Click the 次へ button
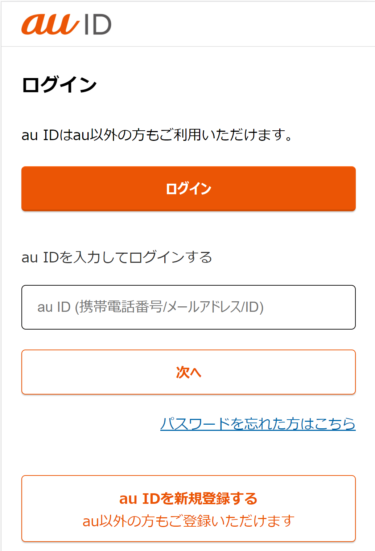This screenshot has height=551, width=375. tap(188, 372)
